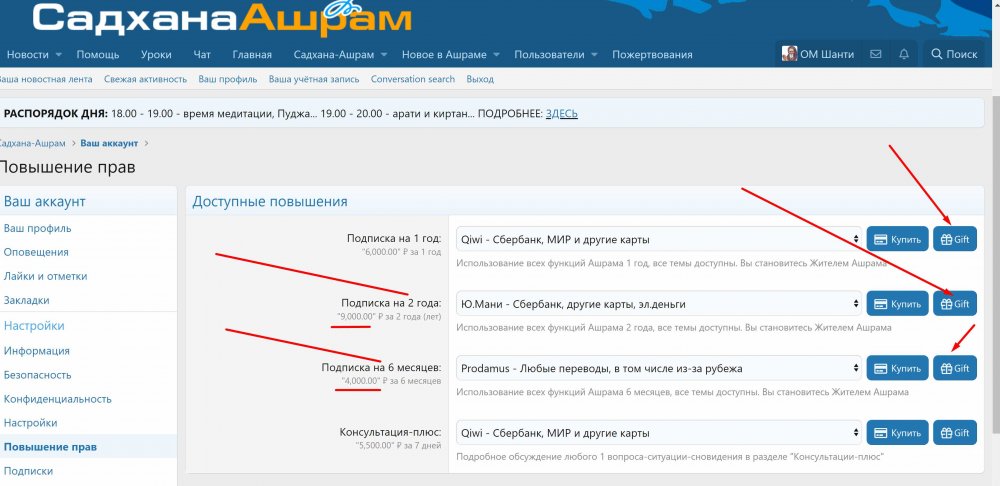
Task: Open the Поиск search button
Action: click(x=954, y=54)
